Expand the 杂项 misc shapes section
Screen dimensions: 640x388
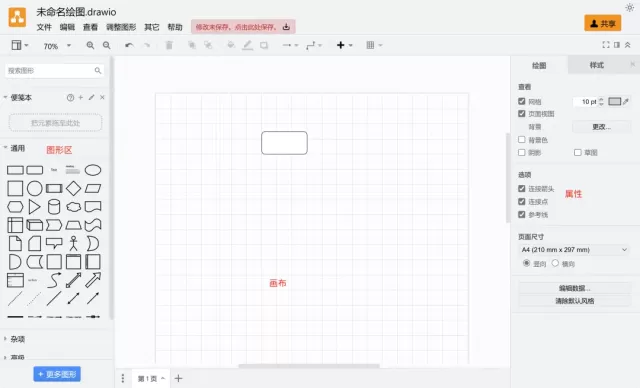tap(5, 339)
